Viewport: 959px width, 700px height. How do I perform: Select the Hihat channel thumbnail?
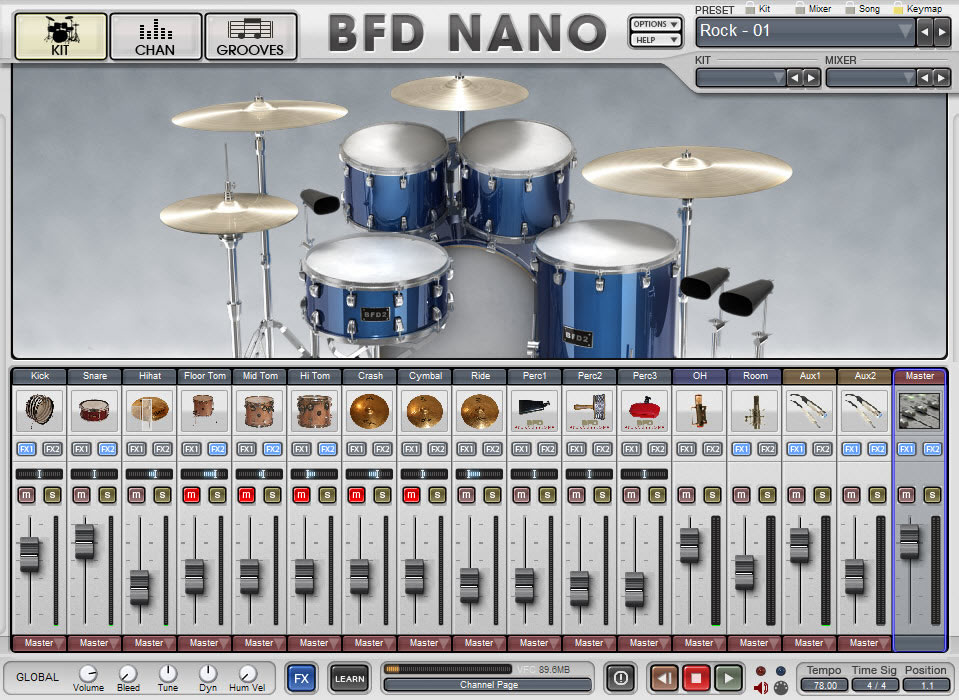(x=150, y=410)
